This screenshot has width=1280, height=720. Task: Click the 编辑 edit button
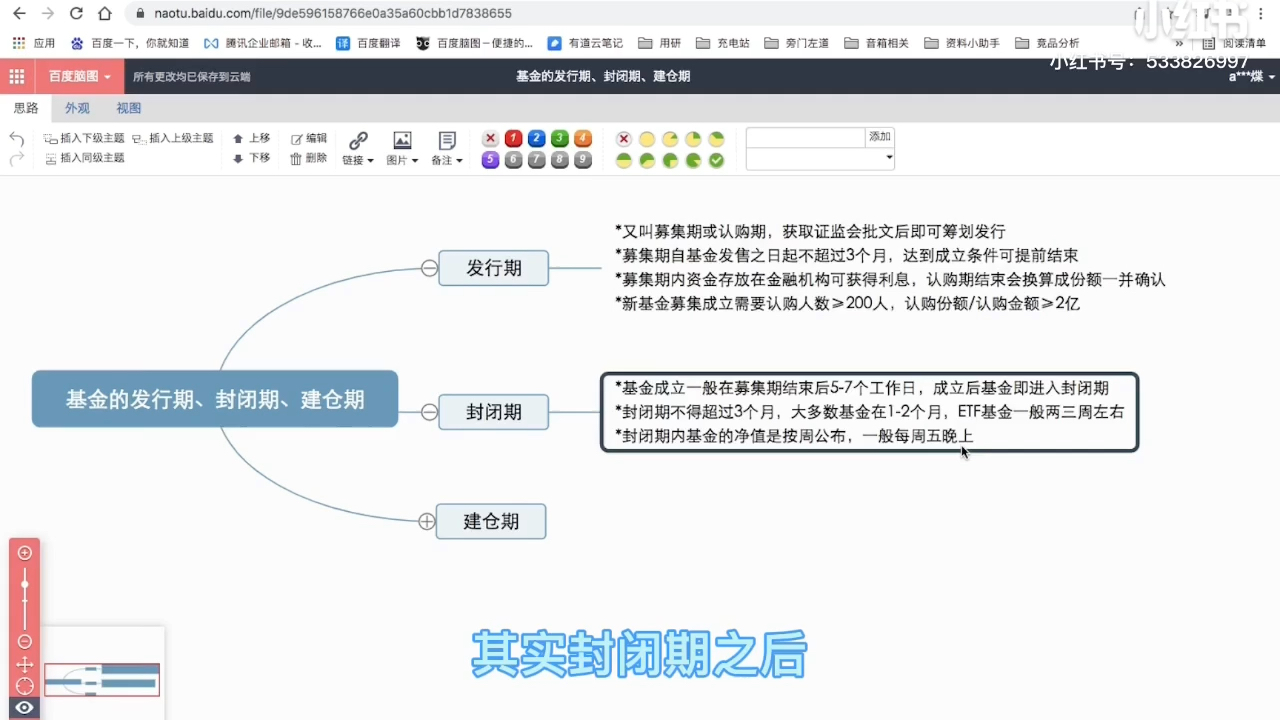pyautogui.click(x=309, y=138)
